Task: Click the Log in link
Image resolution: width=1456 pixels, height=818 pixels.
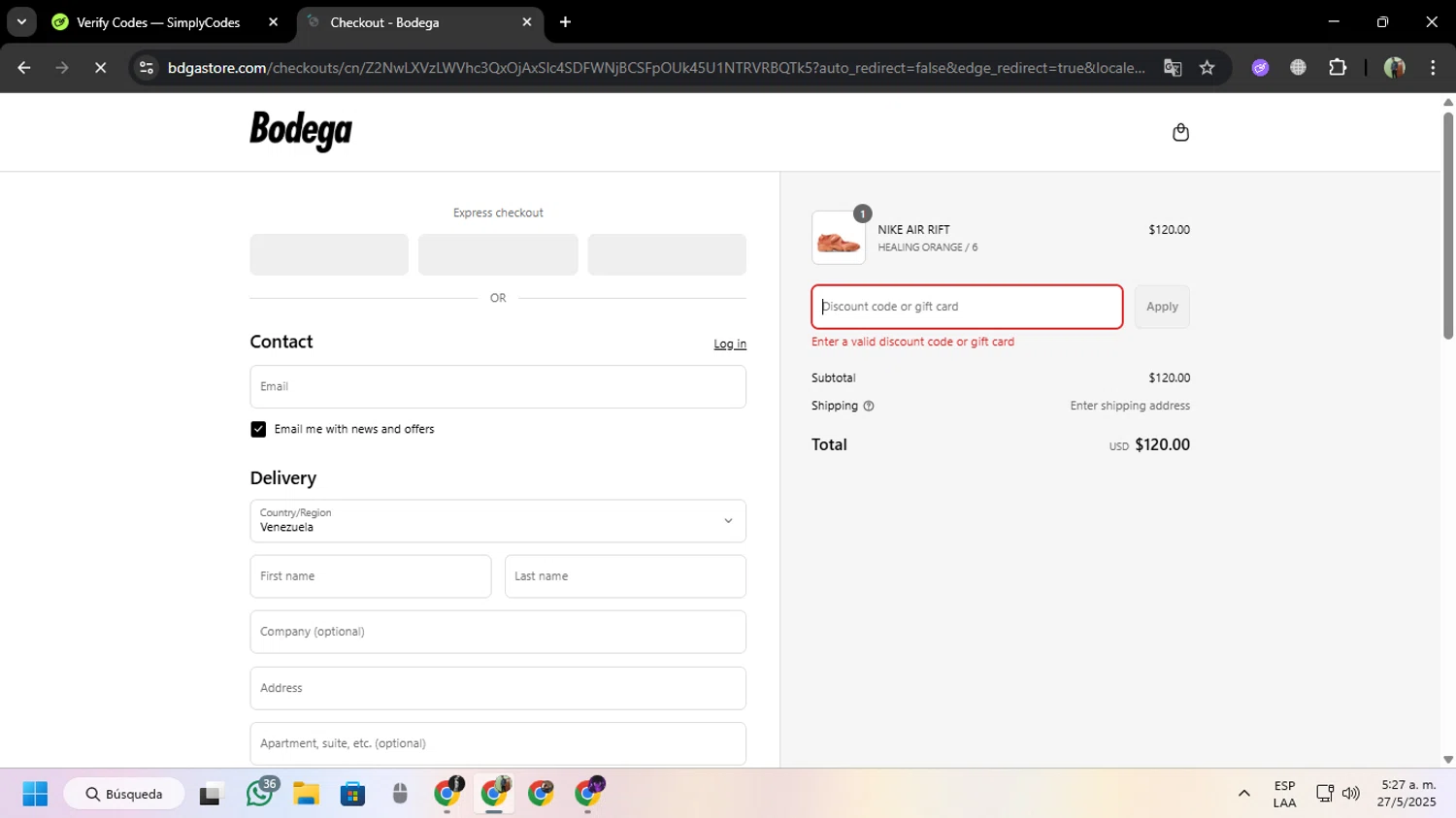Action: point(730,344)
